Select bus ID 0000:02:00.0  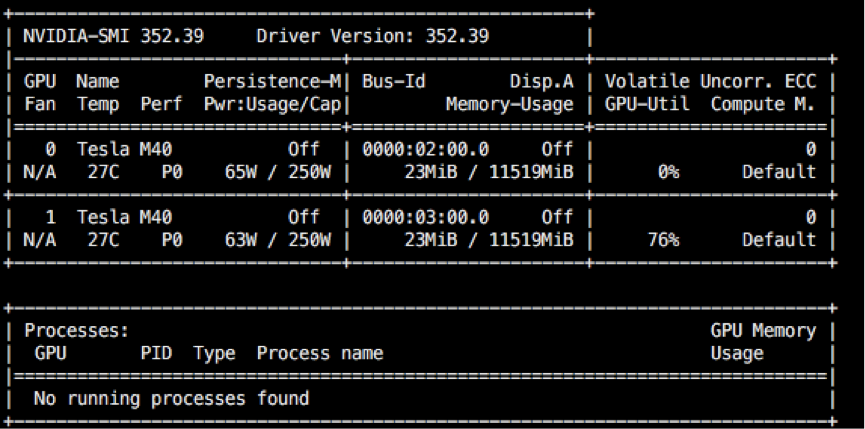coord(425,149)
